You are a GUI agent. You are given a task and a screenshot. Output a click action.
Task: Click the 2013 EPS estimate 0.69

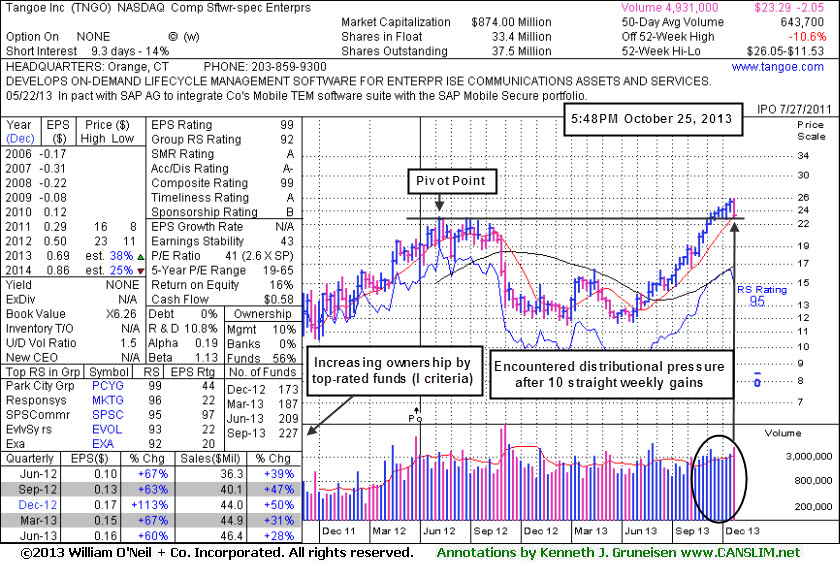point(58,256)
